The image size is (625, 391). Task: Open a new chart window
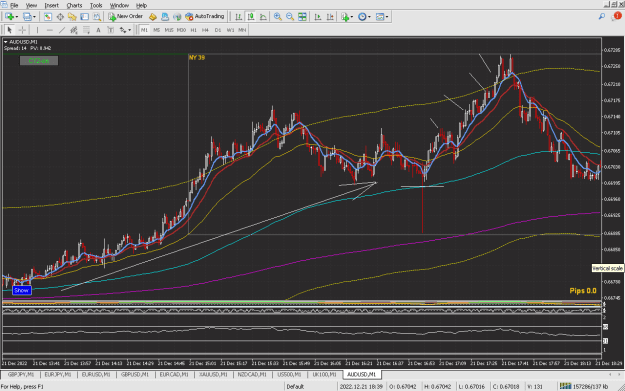(x=10, y=17)
